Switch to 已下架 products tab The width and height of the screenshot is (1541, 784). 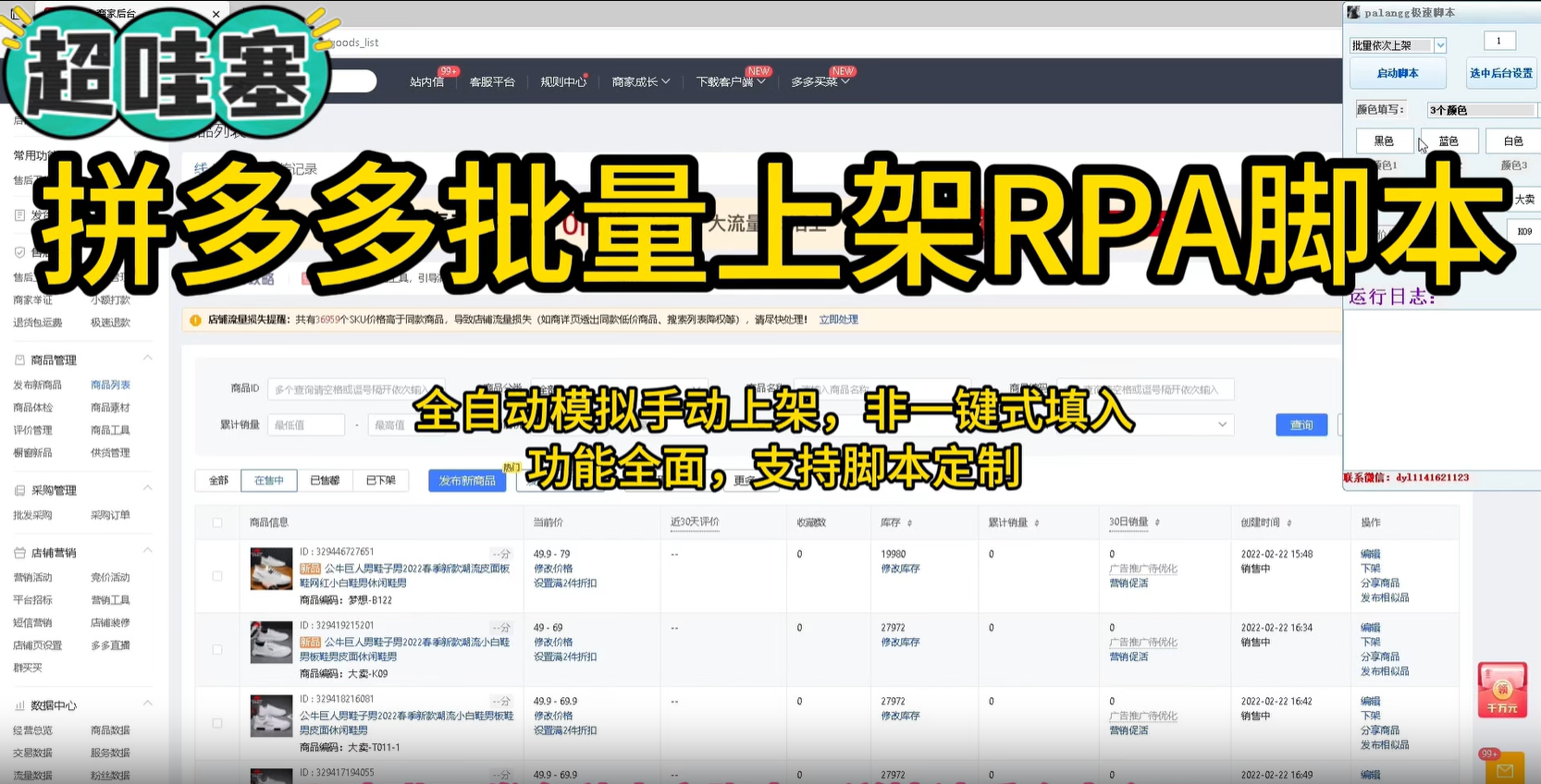click(x=380, y=481)
